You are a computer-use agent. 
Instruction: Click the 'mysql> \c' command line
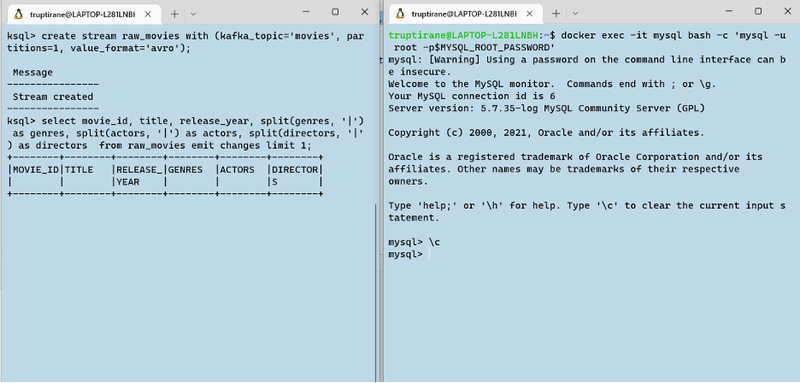tap(414, 242)
